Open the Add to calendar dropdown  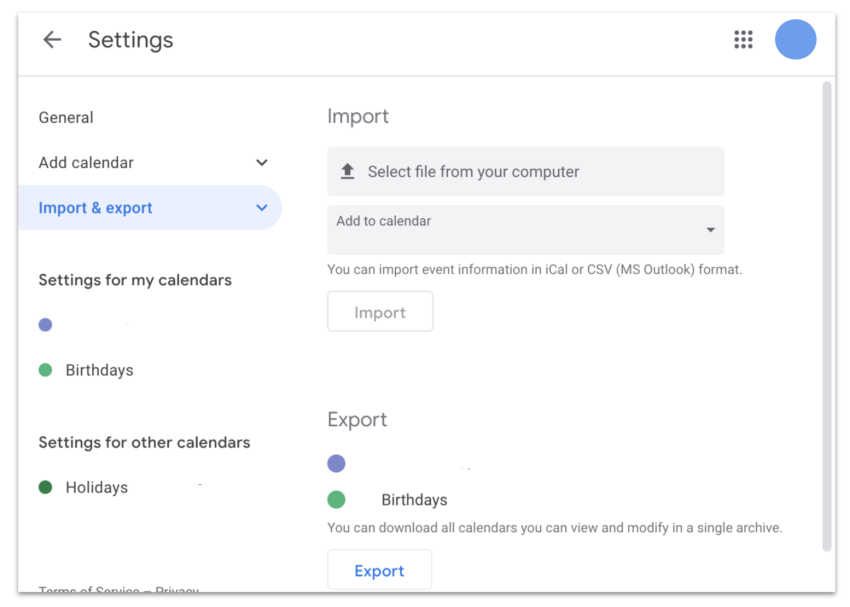point(525,230)
